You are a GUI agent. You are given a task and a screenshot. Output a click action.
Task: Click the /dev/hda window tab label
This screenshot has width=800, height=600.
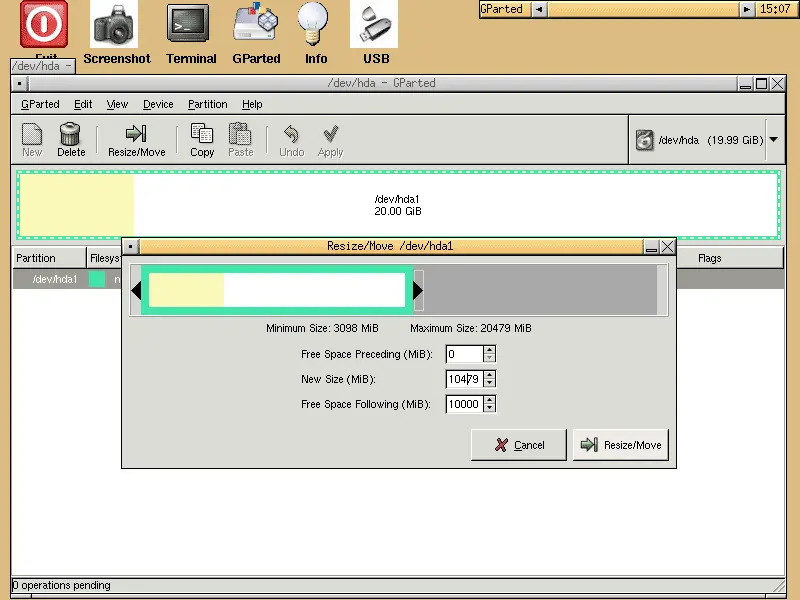42,66
